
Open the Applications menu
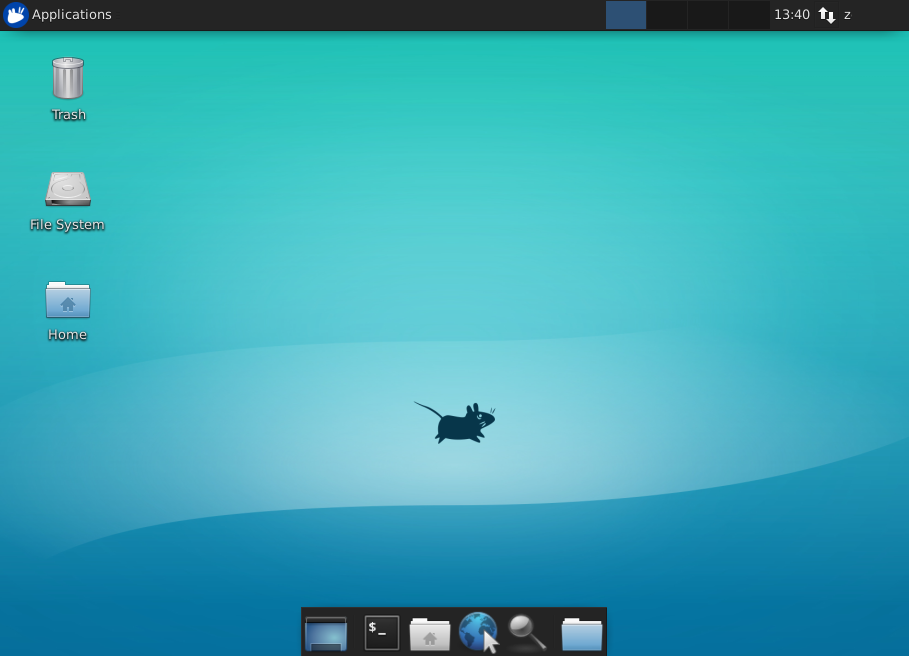point(57,14)
